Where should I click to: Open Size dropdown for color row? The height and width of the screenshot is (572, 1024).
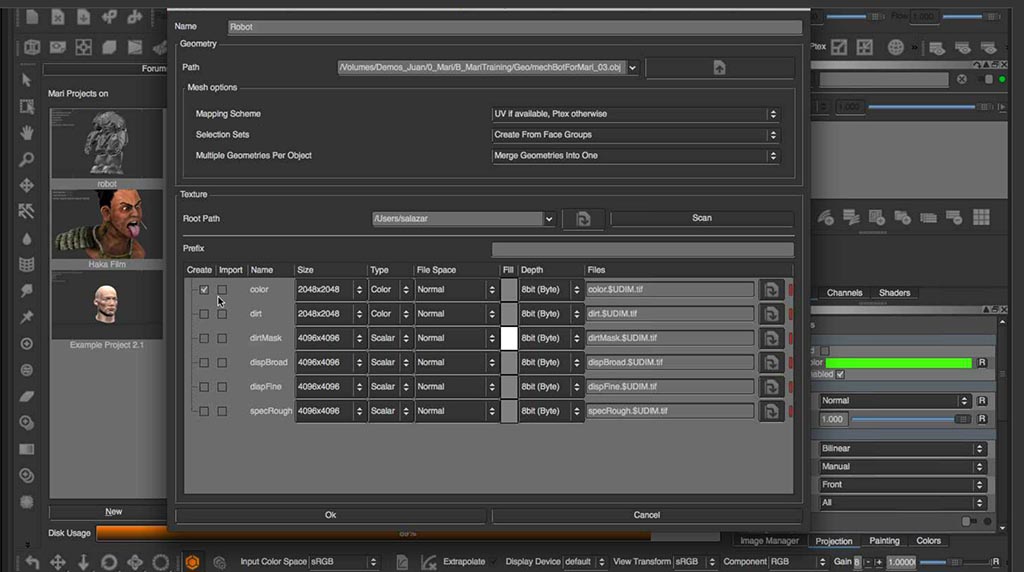point(330,289)
